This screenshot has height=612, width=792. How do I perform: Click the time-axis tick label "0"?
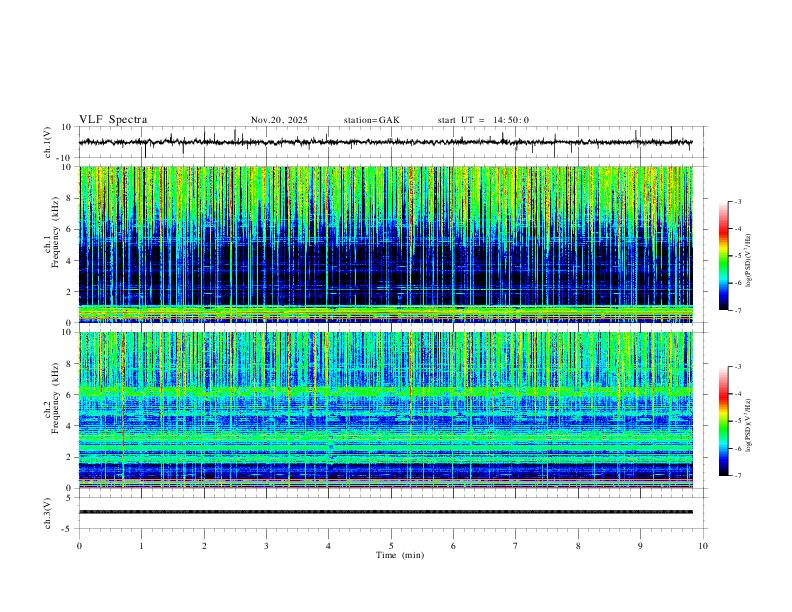[79, 546]
